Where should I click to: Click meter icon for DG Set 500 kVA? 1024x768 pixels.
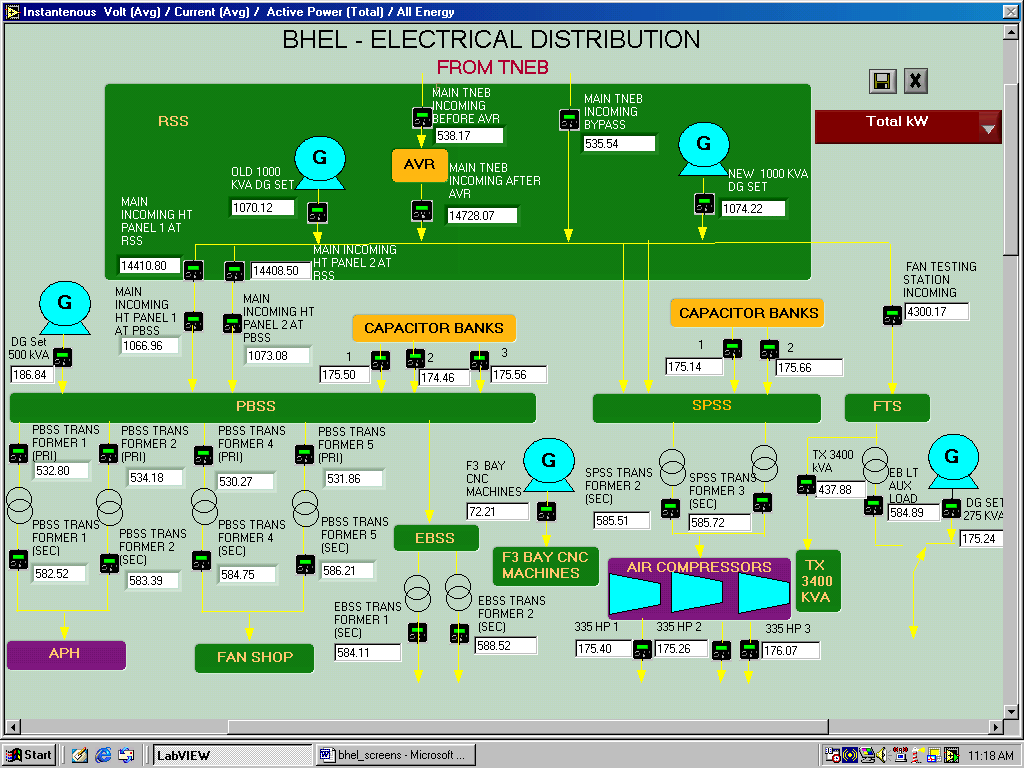pyautogui.click(x=62, y=358)
